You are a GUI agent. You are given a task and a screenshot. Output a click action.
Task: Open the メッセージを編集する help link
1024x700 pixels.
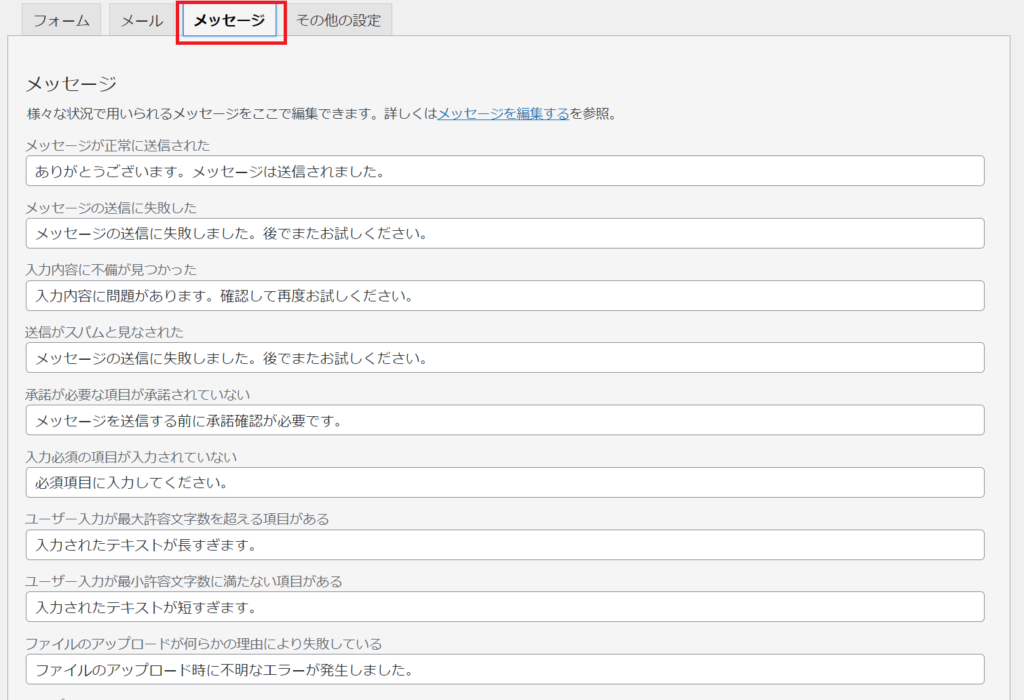[x=504, y=114]
